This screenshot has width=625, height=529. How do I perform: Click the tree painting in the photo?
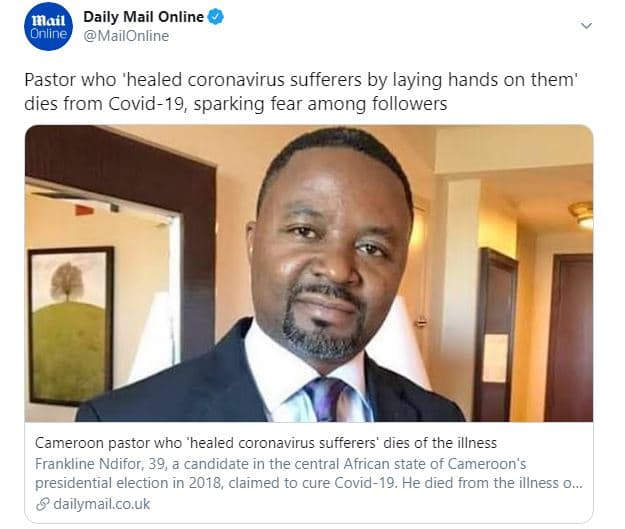point(71,326)
